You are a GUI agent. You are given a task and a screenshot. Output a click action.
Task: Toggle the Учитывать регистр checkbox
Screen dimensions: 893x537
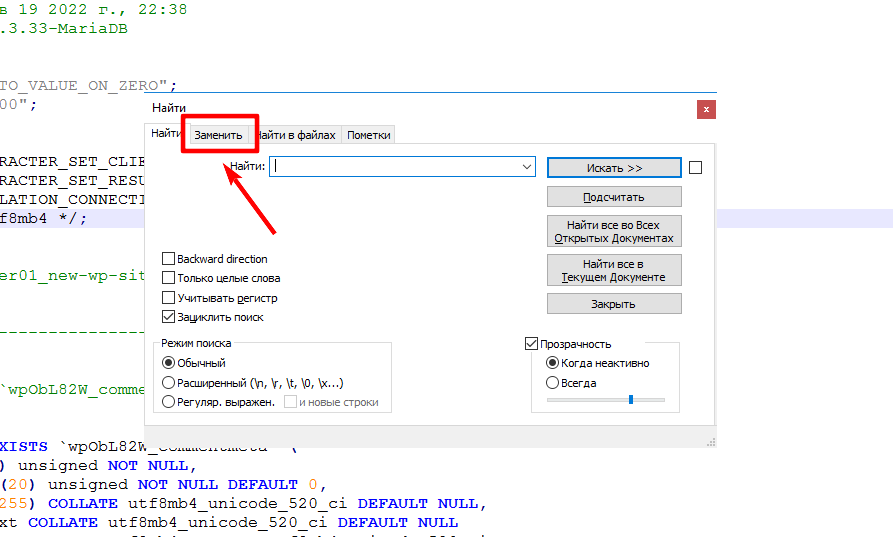tap(168, 298)
